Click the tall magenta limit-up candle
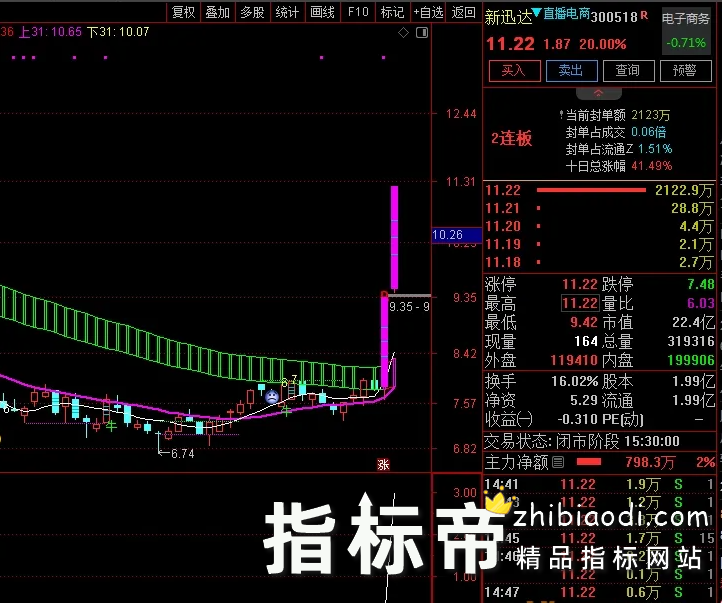The height and width of the screenshot is (603, 722). pyautogui.click(x=395, y=237)
